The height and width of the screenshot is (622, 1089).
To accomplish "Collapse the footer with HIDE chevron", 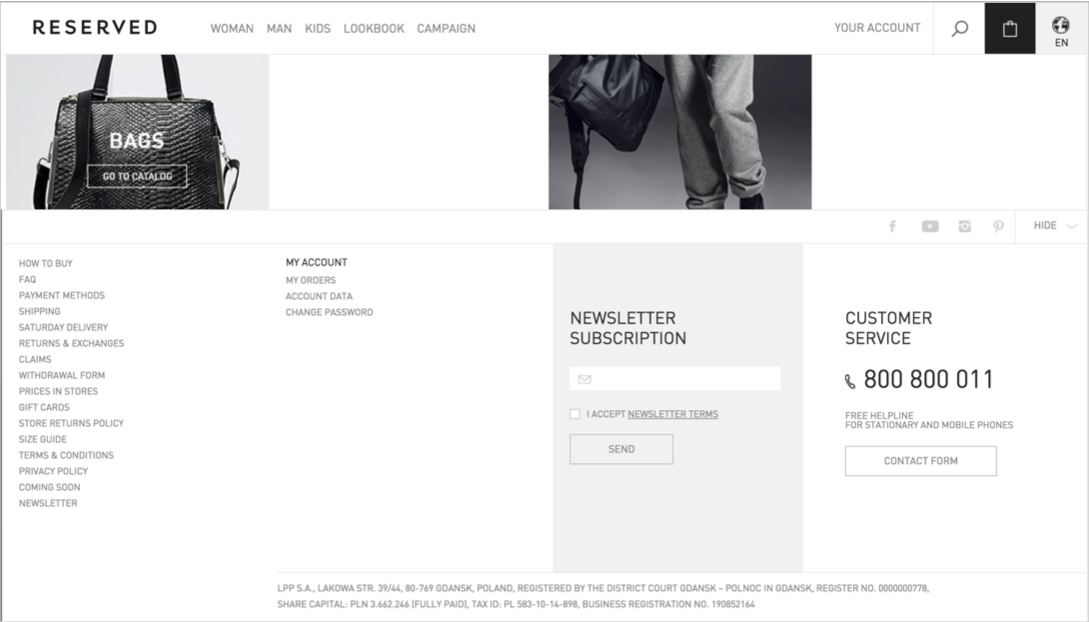I will pyautogui.click(x=1054, y=226).
